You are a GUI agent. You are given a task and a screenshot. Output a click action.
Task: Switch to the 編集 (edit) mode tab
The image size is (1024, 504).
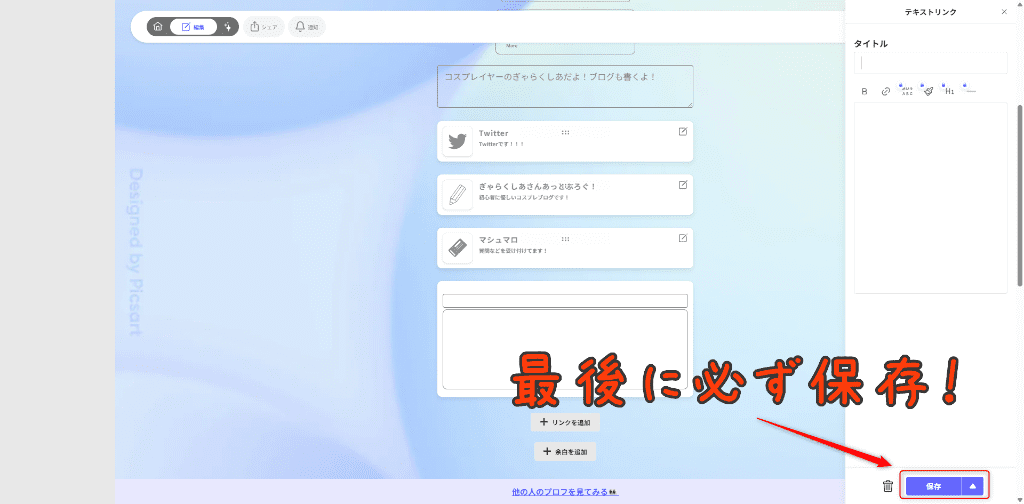click(x=193, y=27)
